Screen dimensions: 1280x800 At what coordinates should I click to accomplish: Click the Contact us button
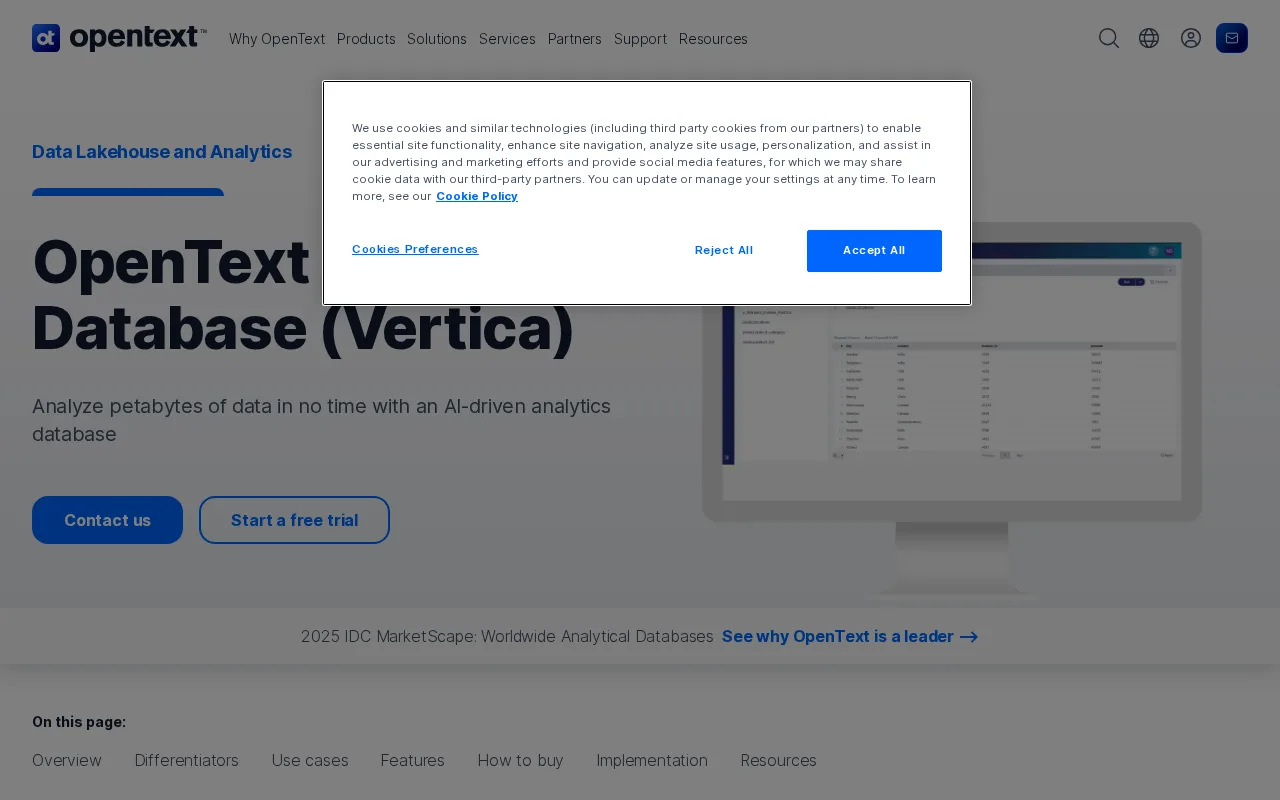[107, 520]
